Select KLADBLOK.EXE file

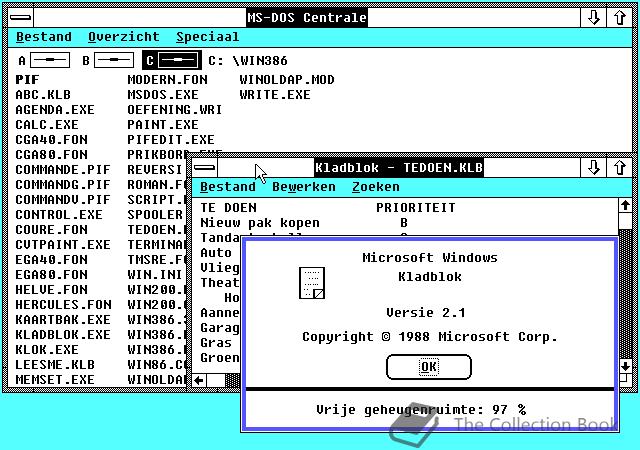tap(63, 335)
